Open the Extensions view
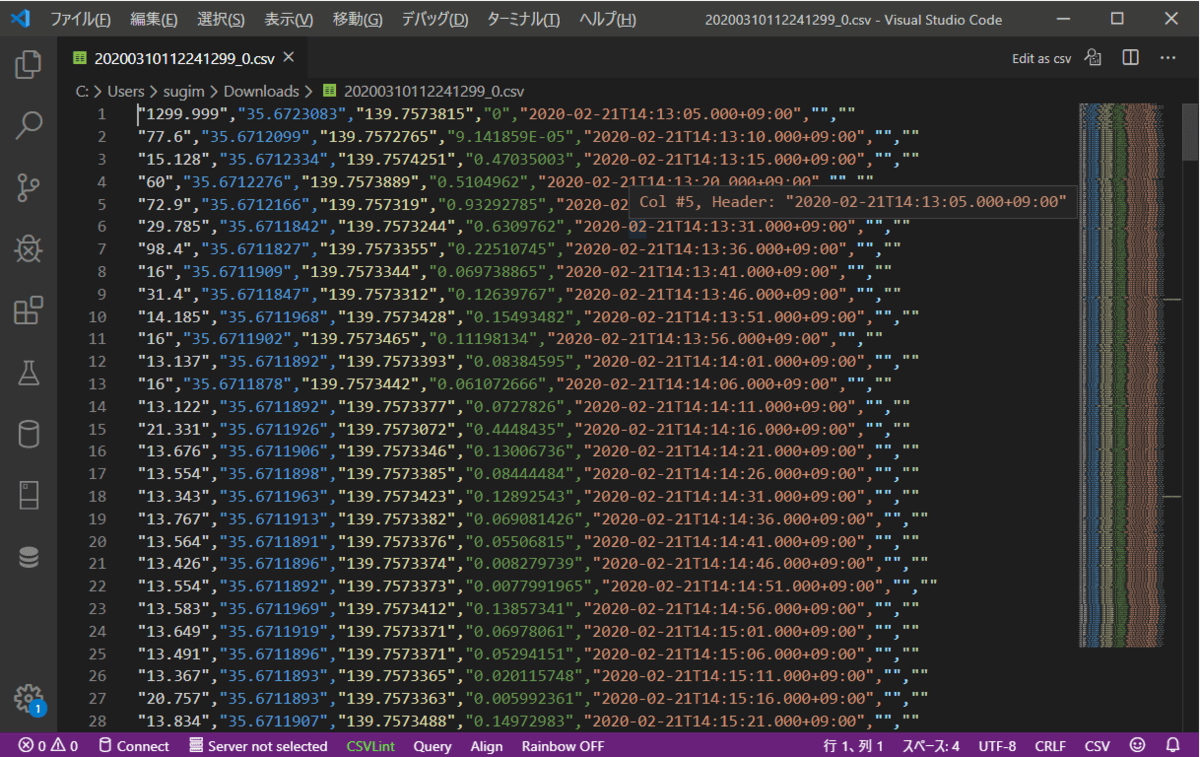This screenshot has width=1200, height=757. pos(28,311)
